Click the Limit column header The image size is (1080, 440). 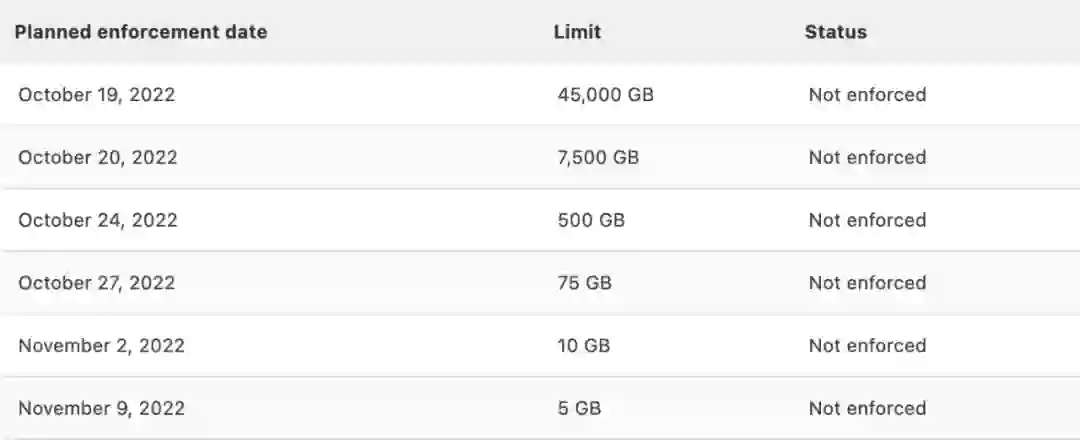tap(577, 32)
